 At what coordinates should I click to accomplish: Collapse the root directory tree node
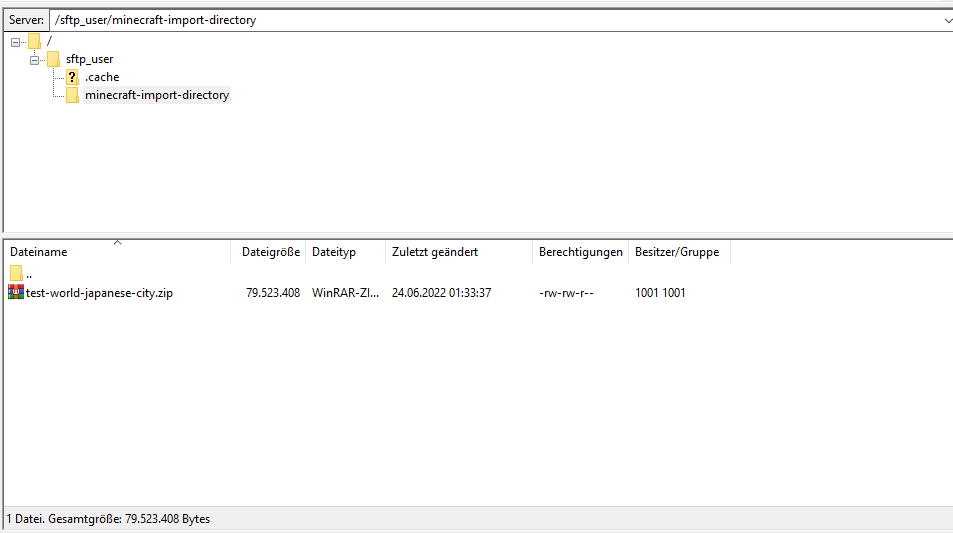point(16,41)
